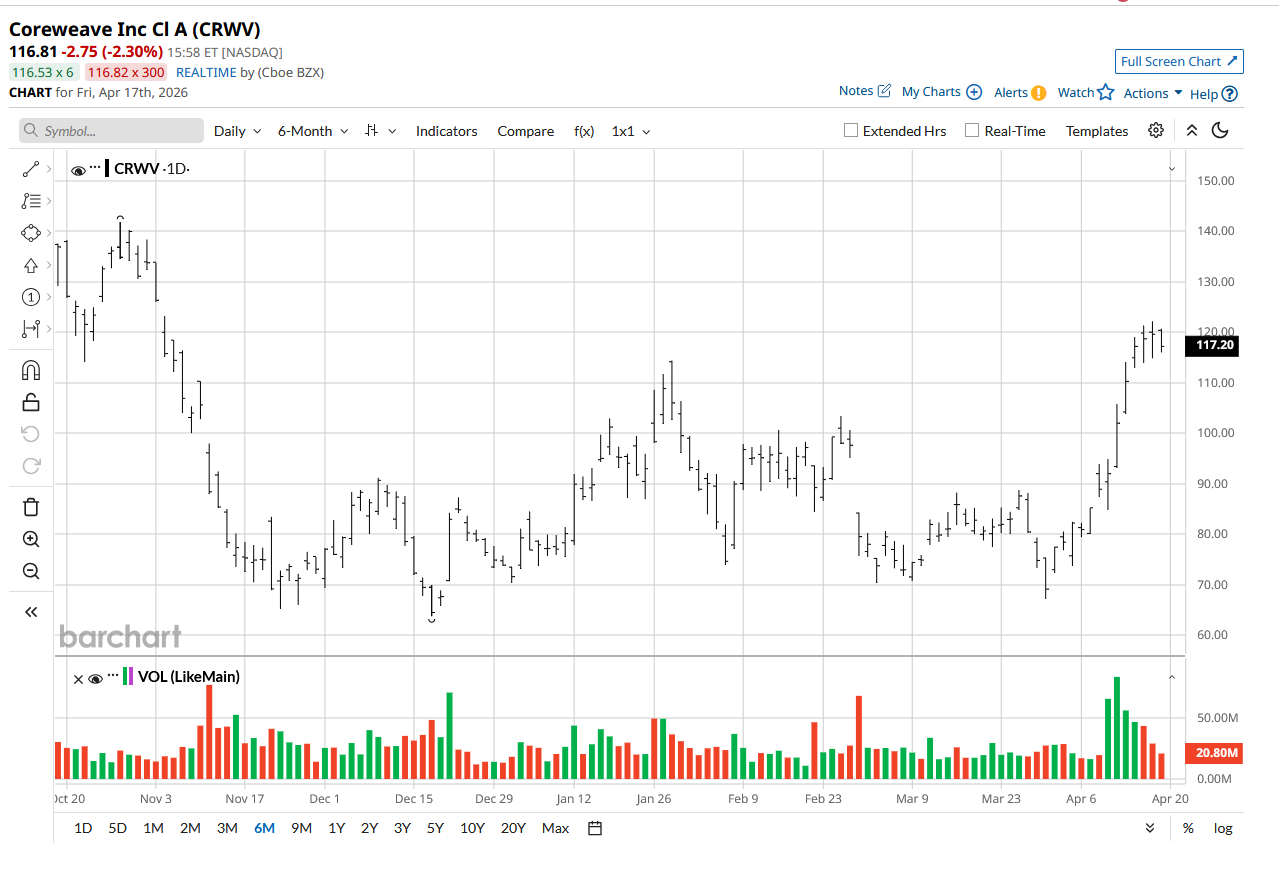Open Help question mark icon
This screenshot has width=1279, height=878.
[1230, 94]
